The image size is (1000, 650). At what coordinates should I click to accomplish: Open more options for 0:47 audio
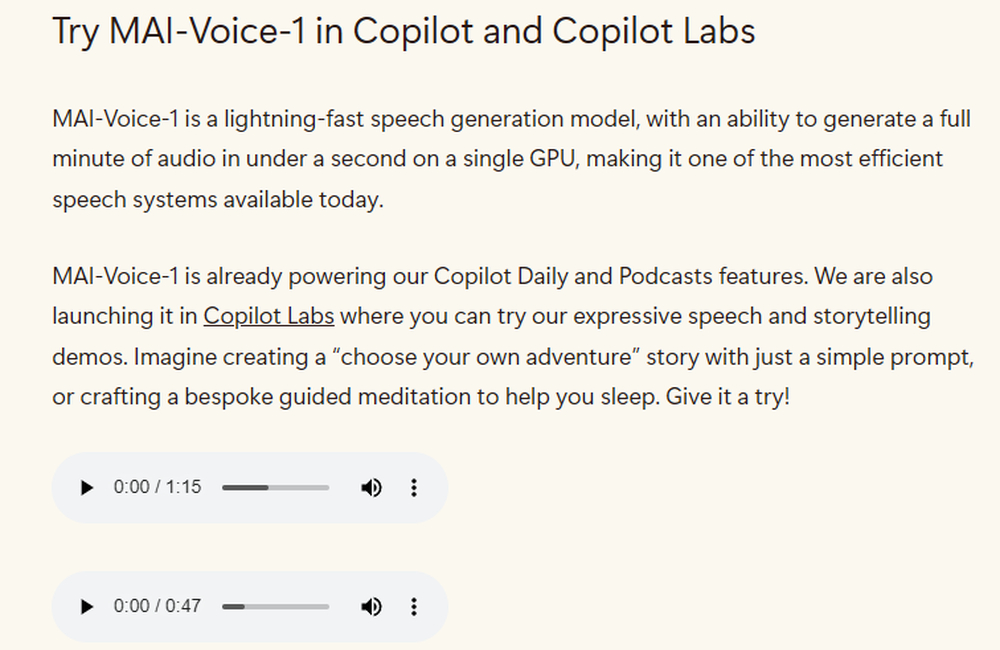pos(414,607)
